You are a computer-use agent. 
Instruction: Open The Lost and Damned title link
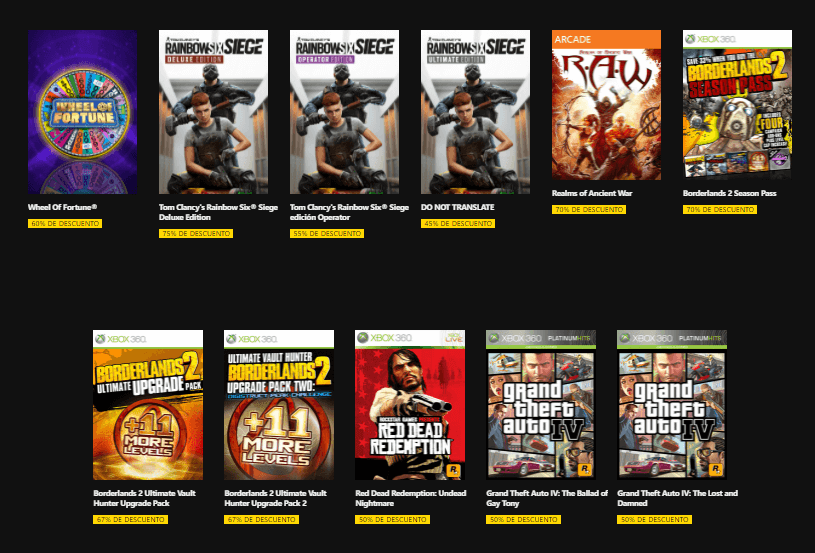pos(677,498)
